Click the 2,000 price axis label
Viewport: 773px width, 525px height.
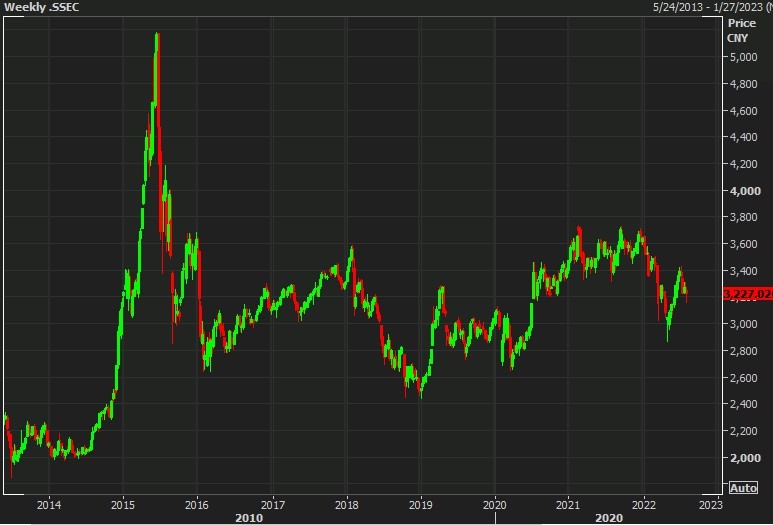[745, 458]
